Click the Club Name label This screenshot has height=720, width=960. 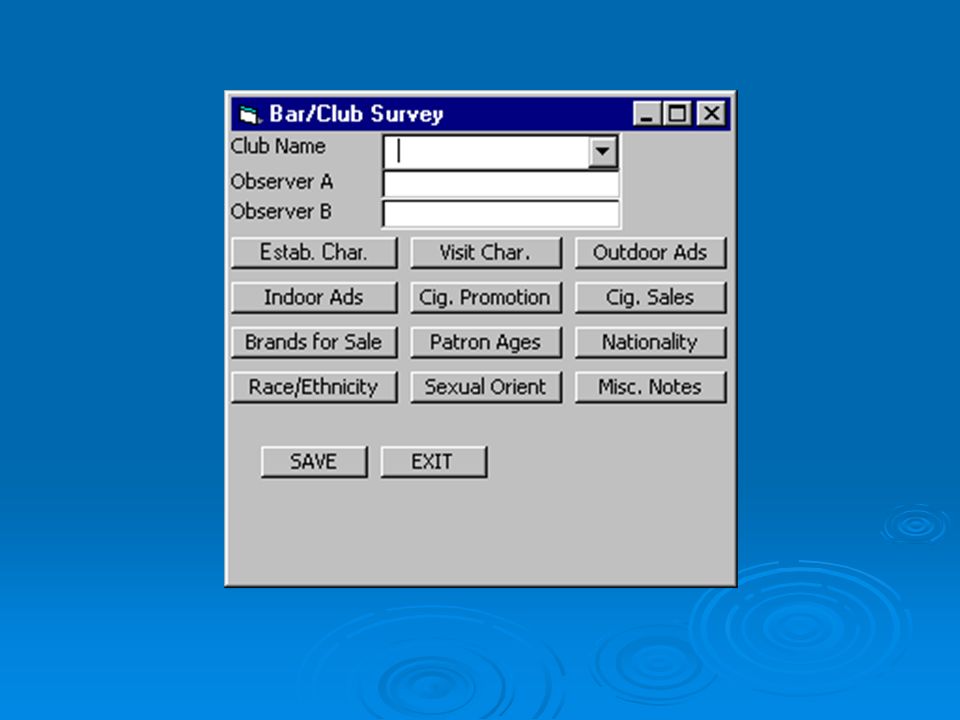278,146
